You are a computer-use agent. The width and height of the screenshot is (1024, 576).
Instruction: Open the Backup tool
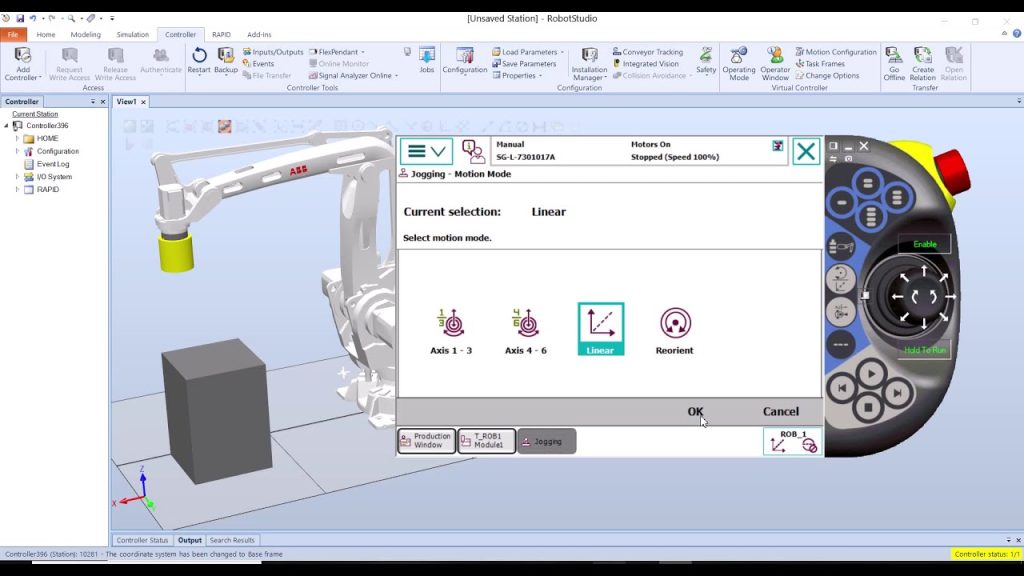pyautogui.click(x=226, y=61)
